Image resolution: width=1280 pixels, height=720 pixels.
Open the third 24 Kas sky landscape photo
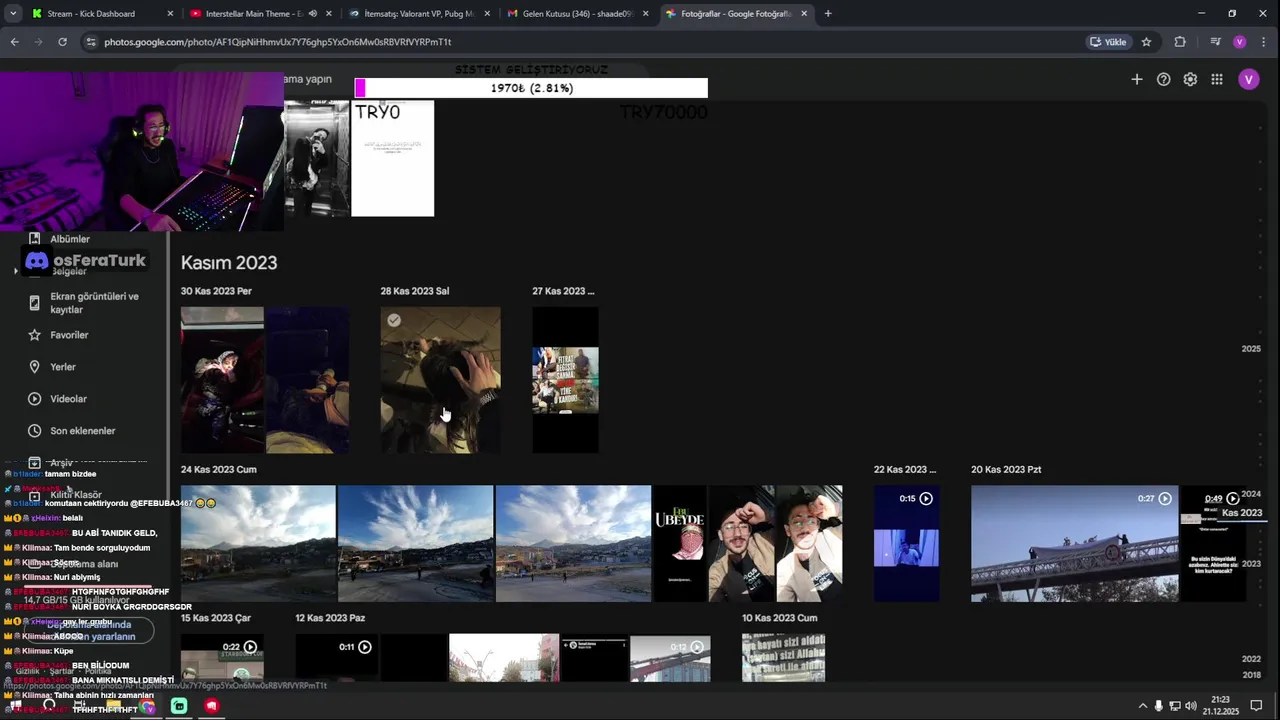(x=573, y=543)
